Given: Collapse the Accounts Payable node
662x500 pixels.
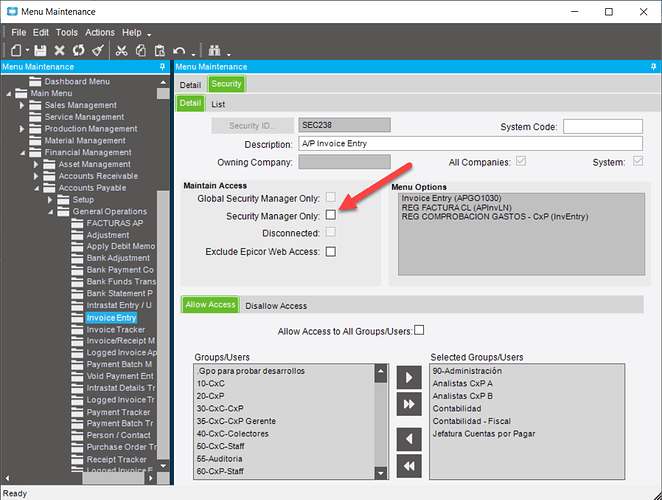Looking at the screenshot, I should pos(36,188).
